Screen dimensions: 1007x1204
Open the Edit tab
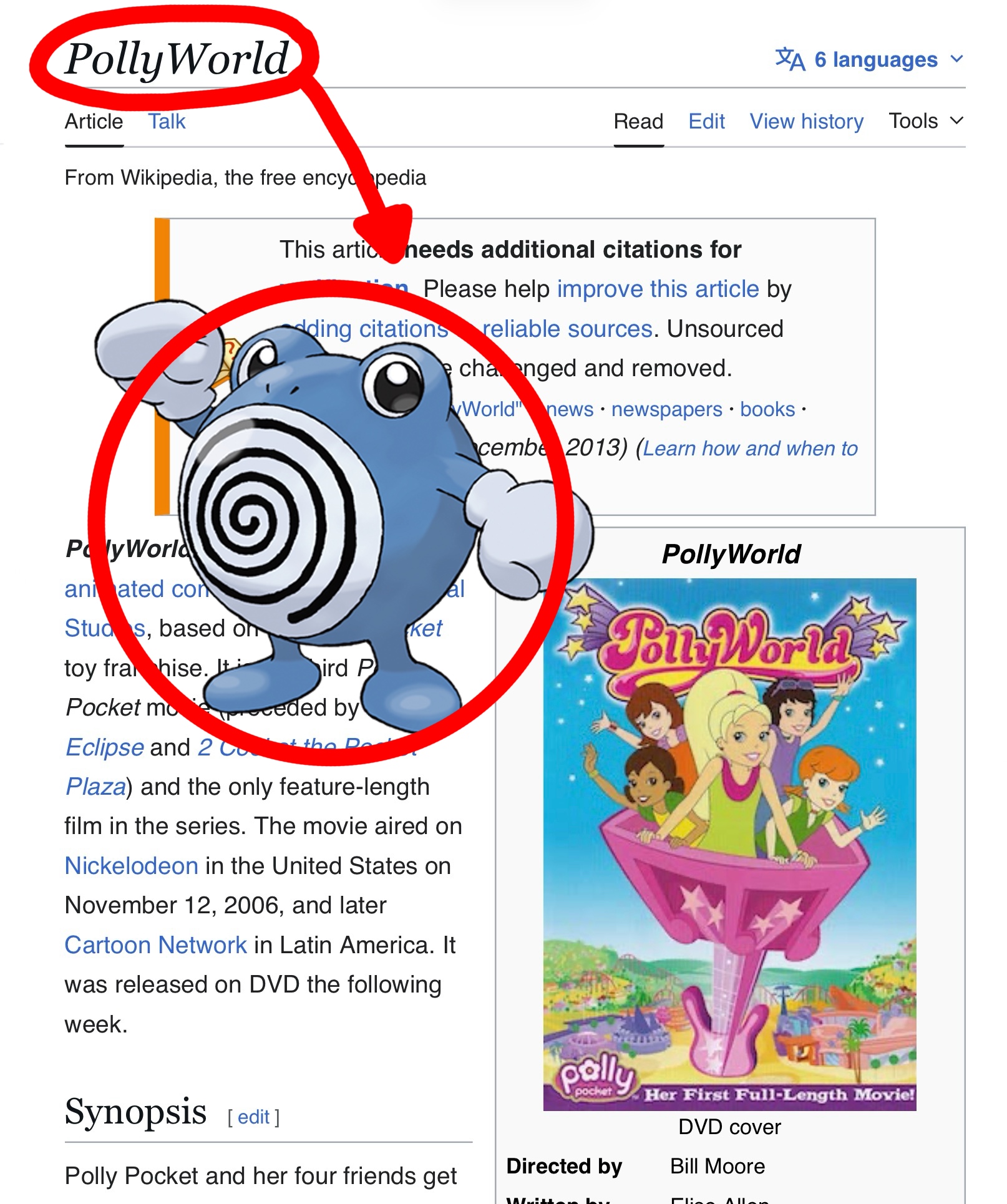coord(706,121)
